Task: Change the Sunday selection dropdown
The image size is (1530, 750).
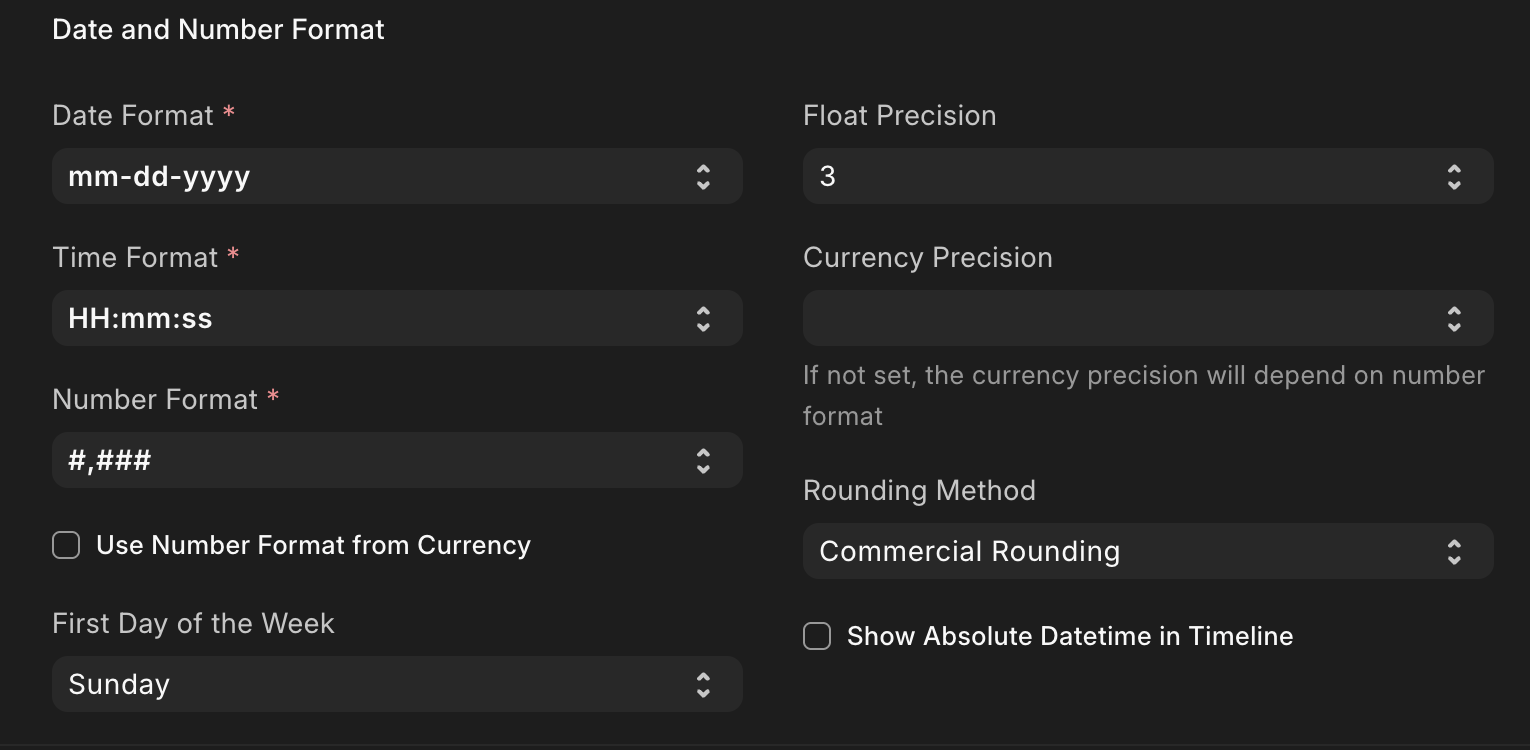Action: tap(380, 685)
